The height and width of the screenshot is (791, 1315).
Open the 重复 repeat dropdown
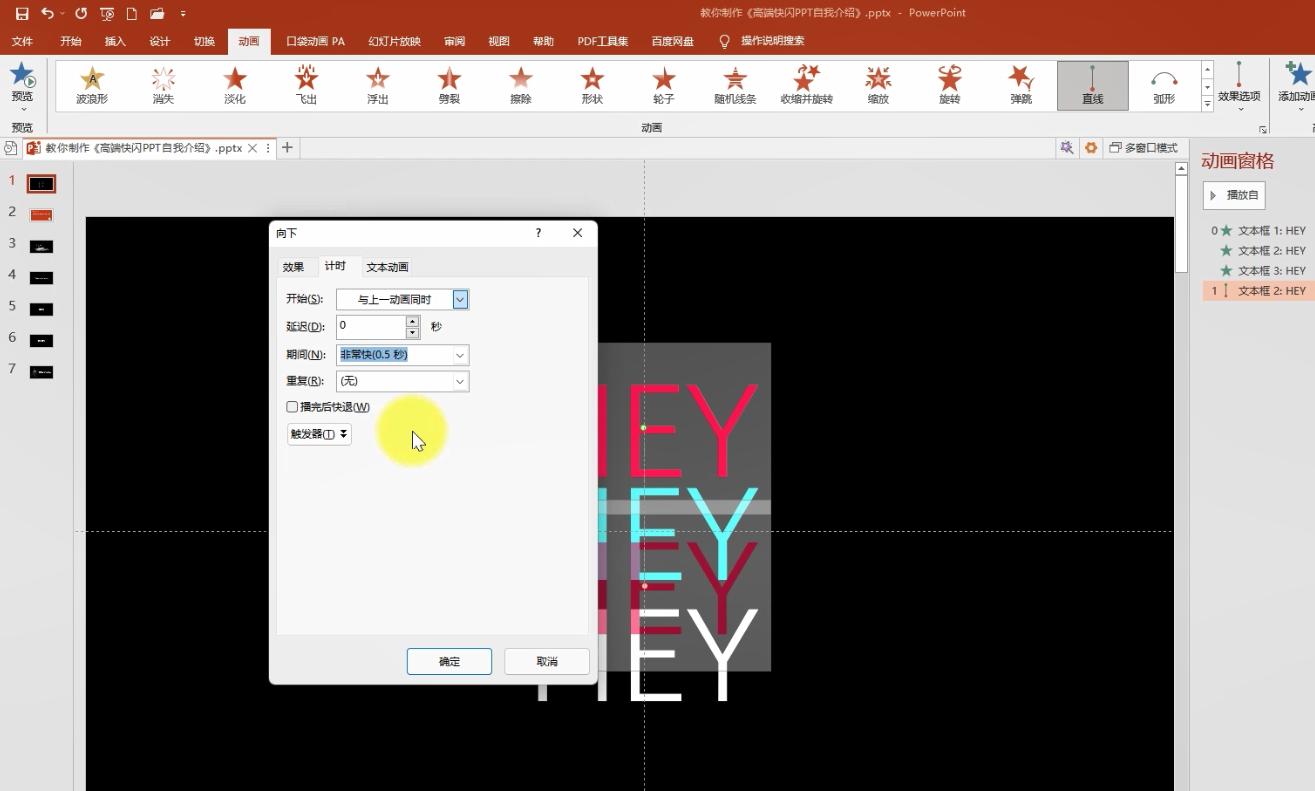tap(460, 381)
